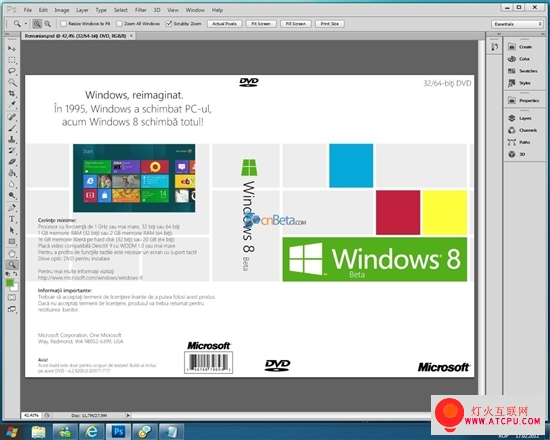Screen dimensions: 550x440
Task: Select the Paint Bucket tool
Action: 12,173
